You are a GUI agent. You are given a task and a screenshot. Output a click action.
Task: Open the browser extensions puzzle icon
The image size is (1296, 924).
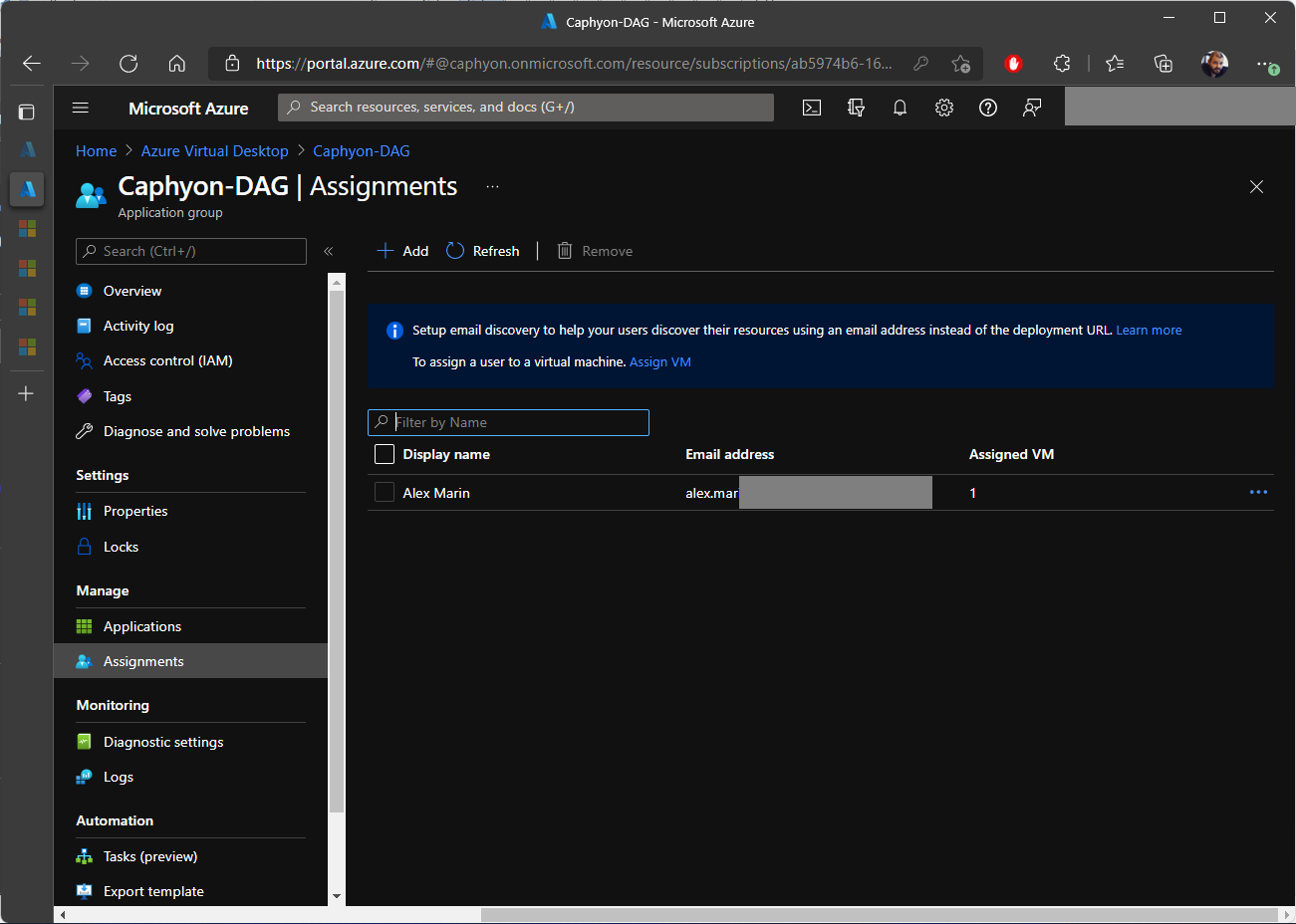pos(1062,64)
